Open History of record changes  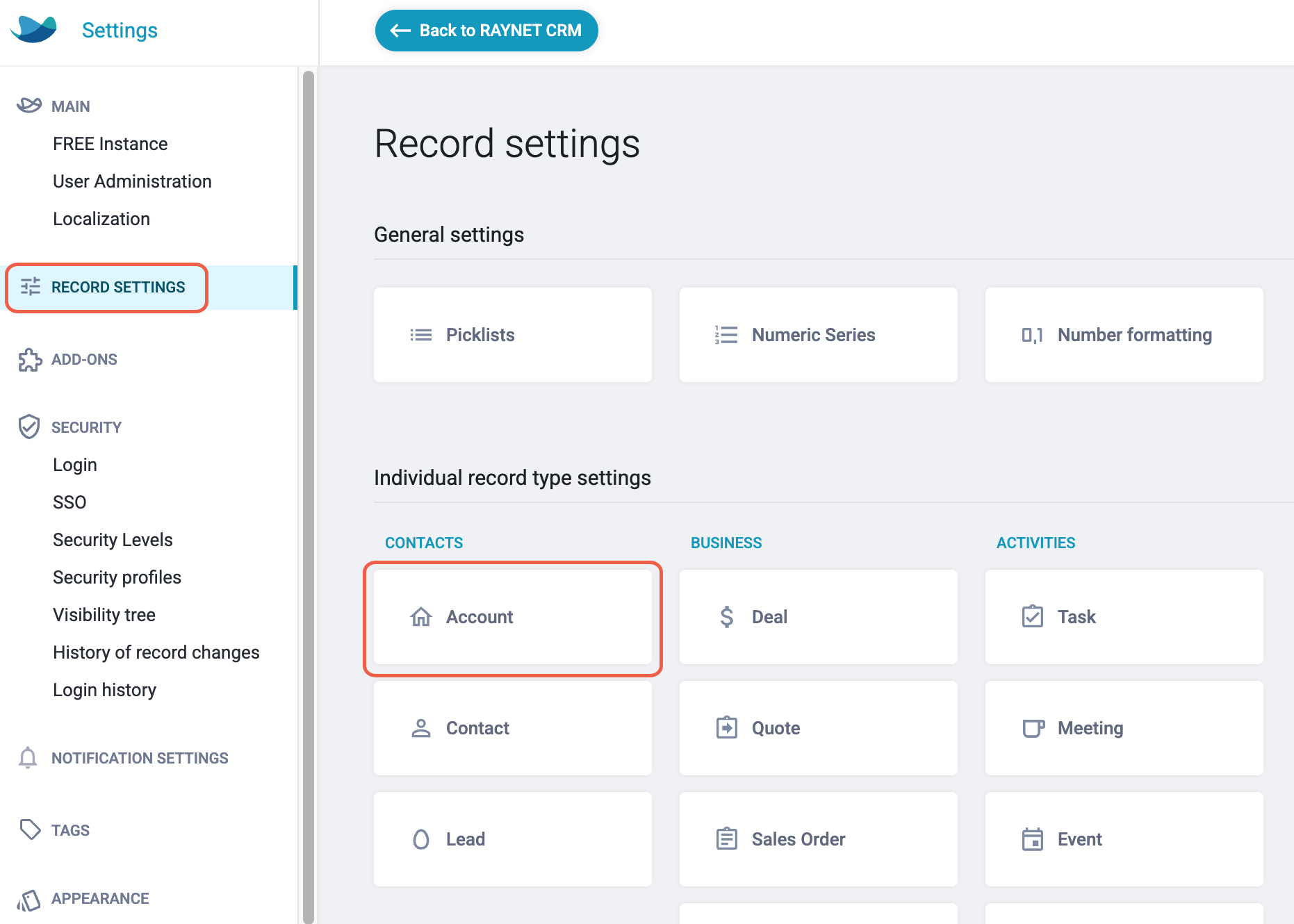pos(156,652)
